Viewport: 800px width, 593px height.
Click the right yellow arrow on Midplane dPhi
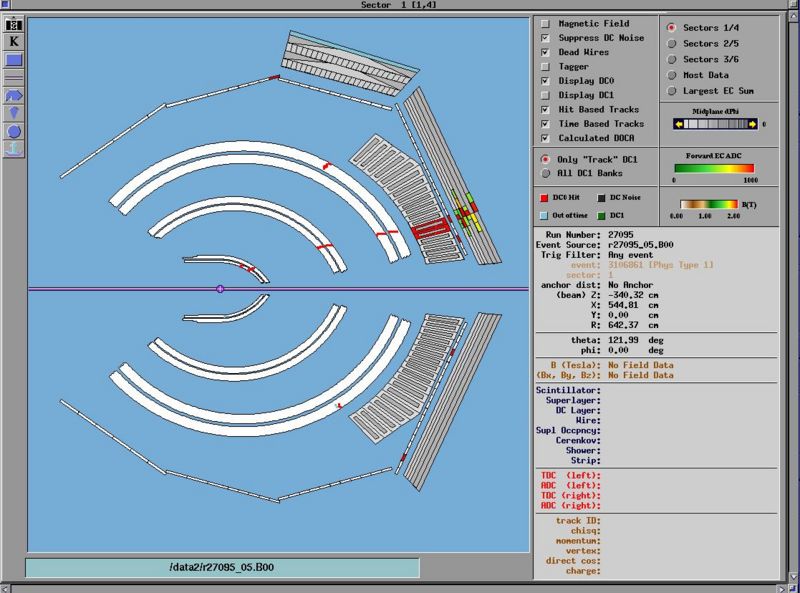[753, 124]
